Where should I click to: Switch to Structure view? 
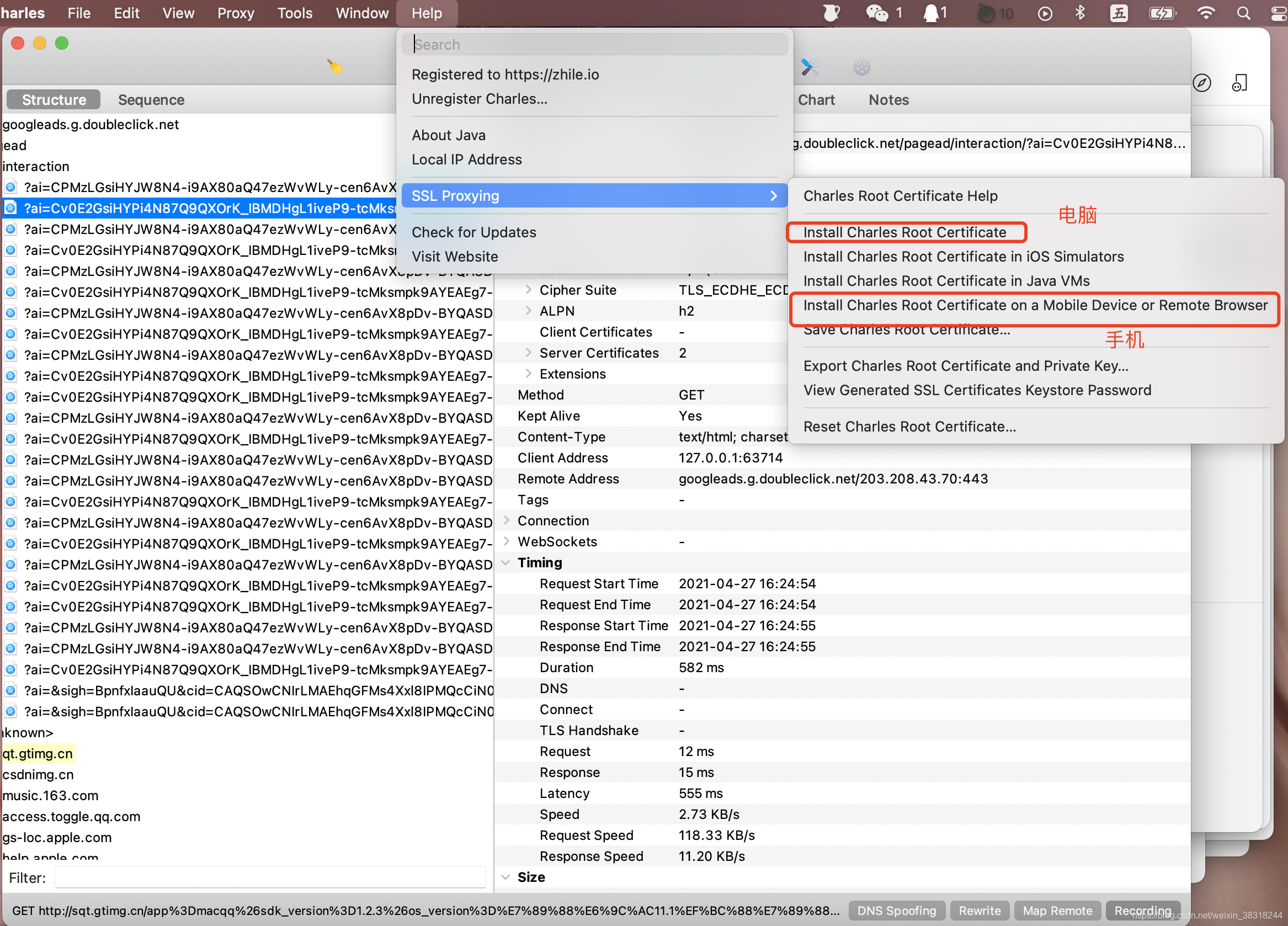point(54,99)
